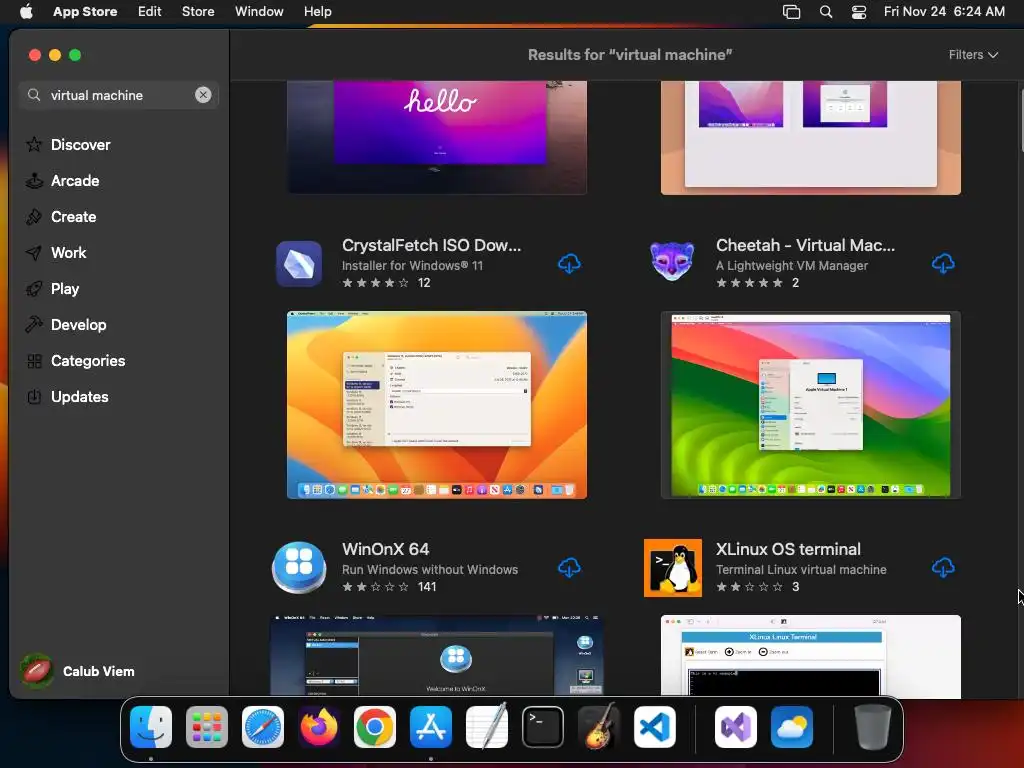Open WinOnX 64 blue app icon

pos(299,568)
